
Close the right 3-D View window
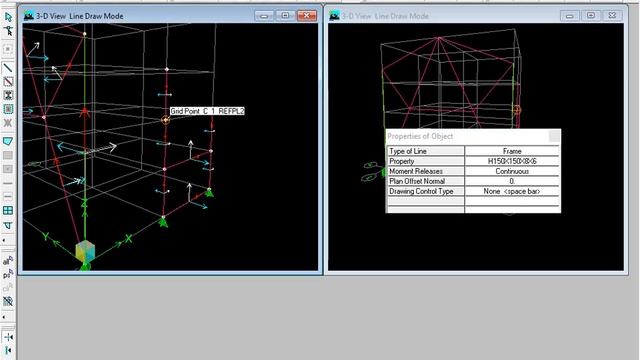612,16
